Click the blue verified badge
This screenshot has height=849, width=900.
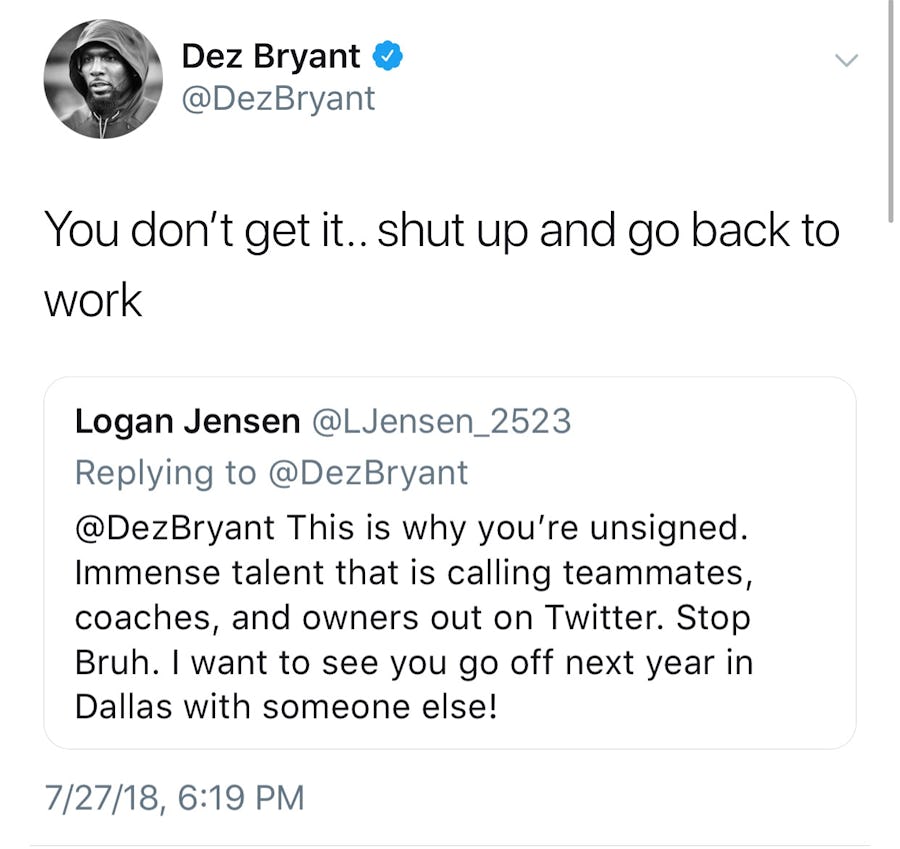pos(388,57)
